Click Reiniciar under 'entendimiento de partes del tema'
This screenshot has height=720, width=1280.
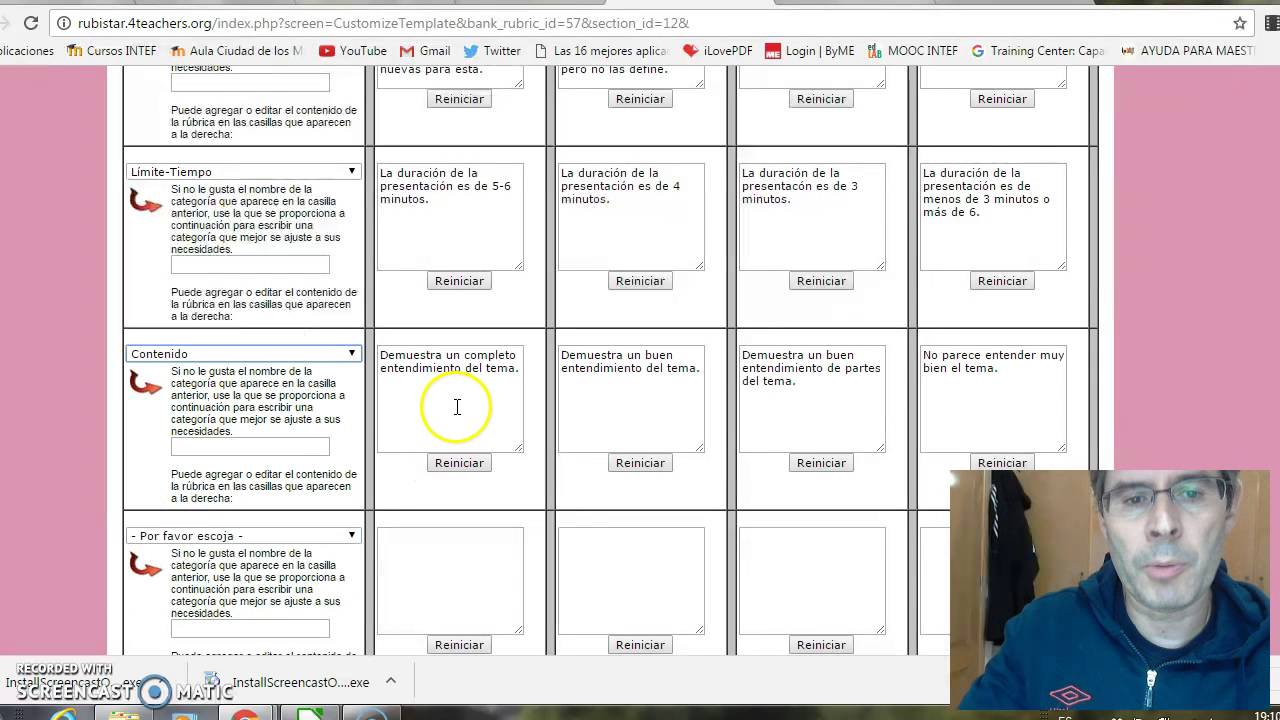821,463
